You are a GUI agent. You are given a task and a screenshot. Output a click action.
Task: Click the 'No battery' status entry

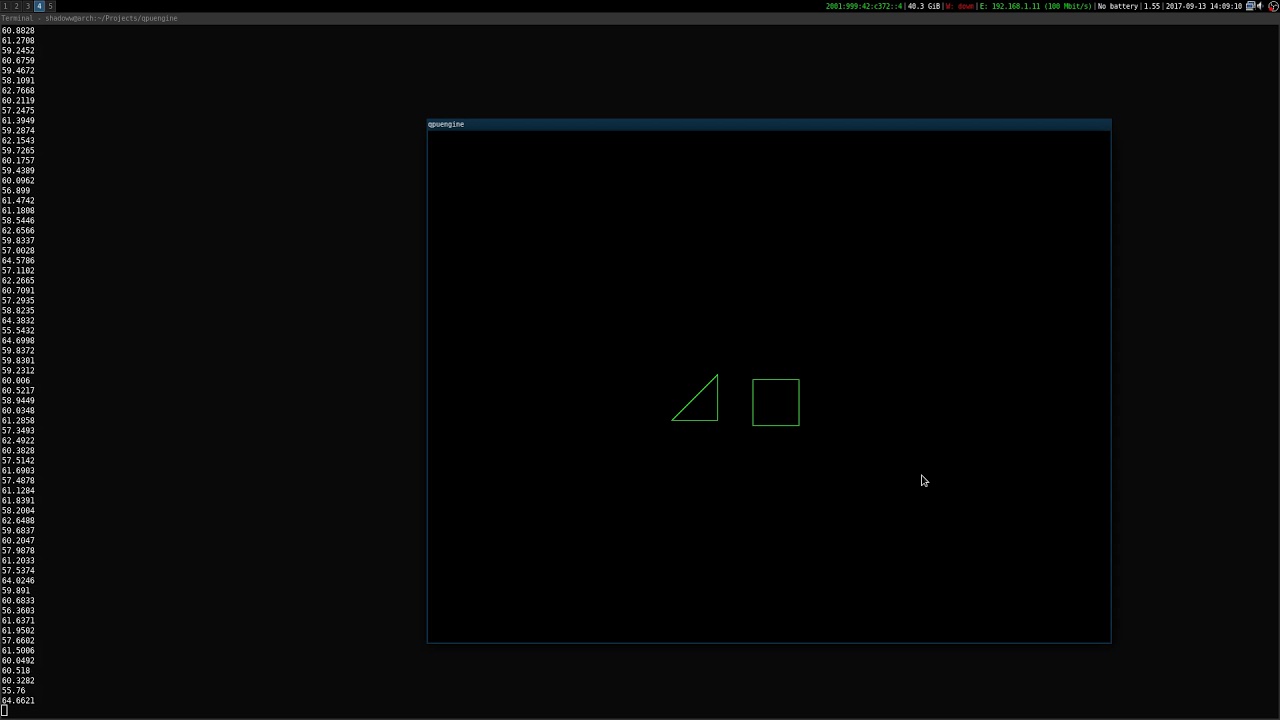coord(1118,6)
